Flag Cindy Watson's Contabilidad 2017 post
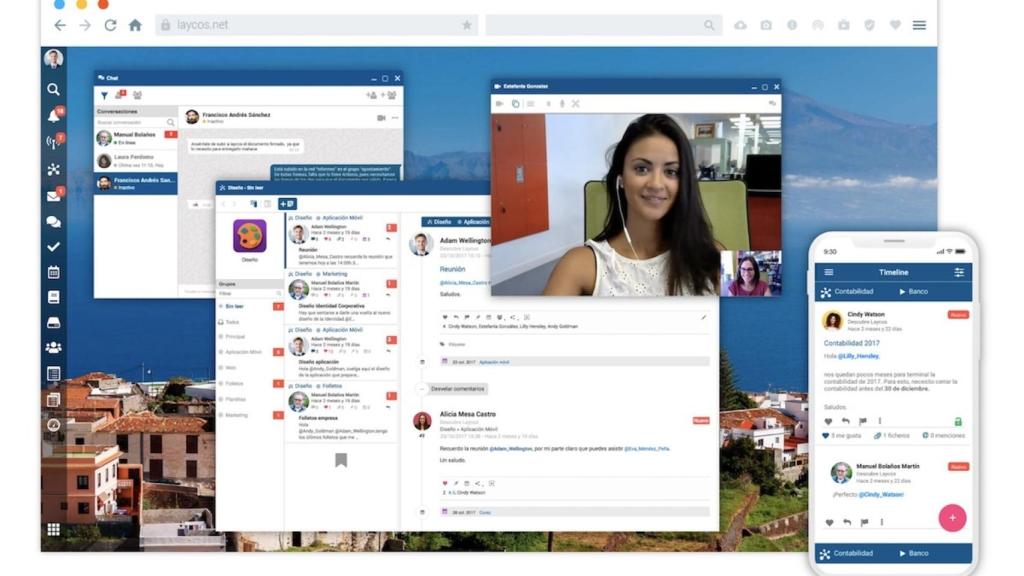Image resolution: width=1024 pixels, height=576 pixels. (863, 420)
